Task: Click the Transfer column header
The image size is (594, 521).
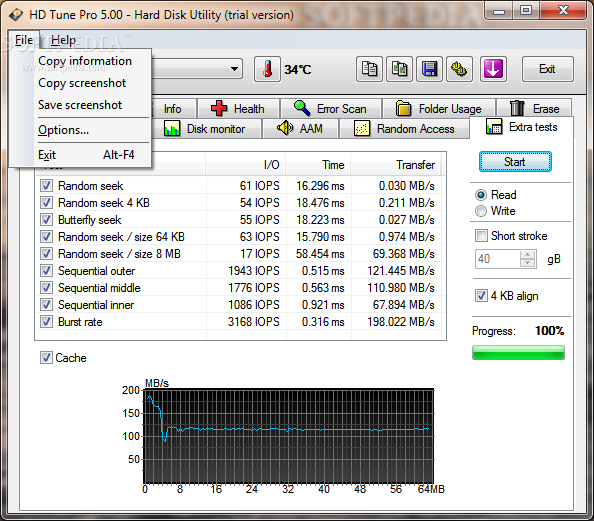Action: 396,165
